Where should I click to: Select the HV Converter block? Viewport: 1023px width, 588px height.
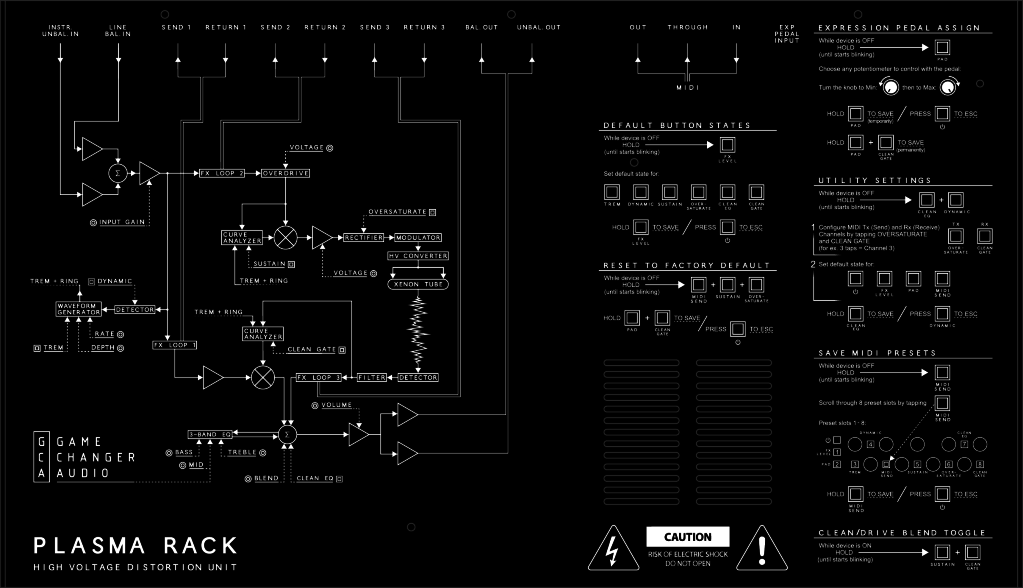point(418,256)
